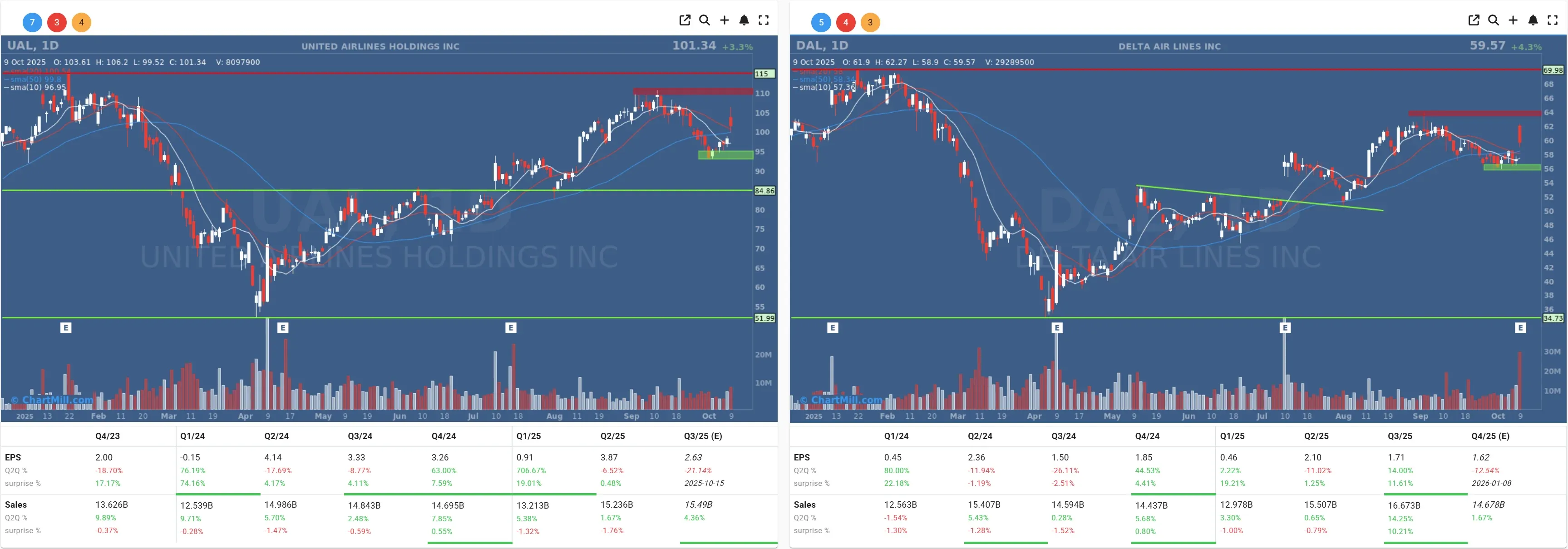Click the red 3 badge above UAL
This screenshot has width=1568, height=549.
pos(57,23)
